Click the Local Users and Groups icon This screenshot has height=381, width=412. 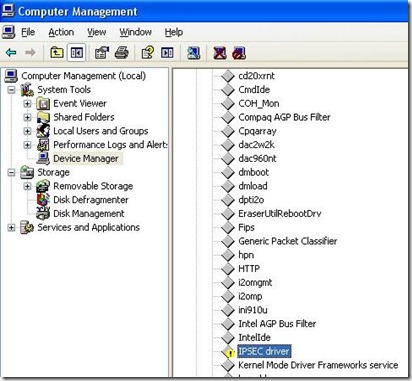(x=43, y=131)
